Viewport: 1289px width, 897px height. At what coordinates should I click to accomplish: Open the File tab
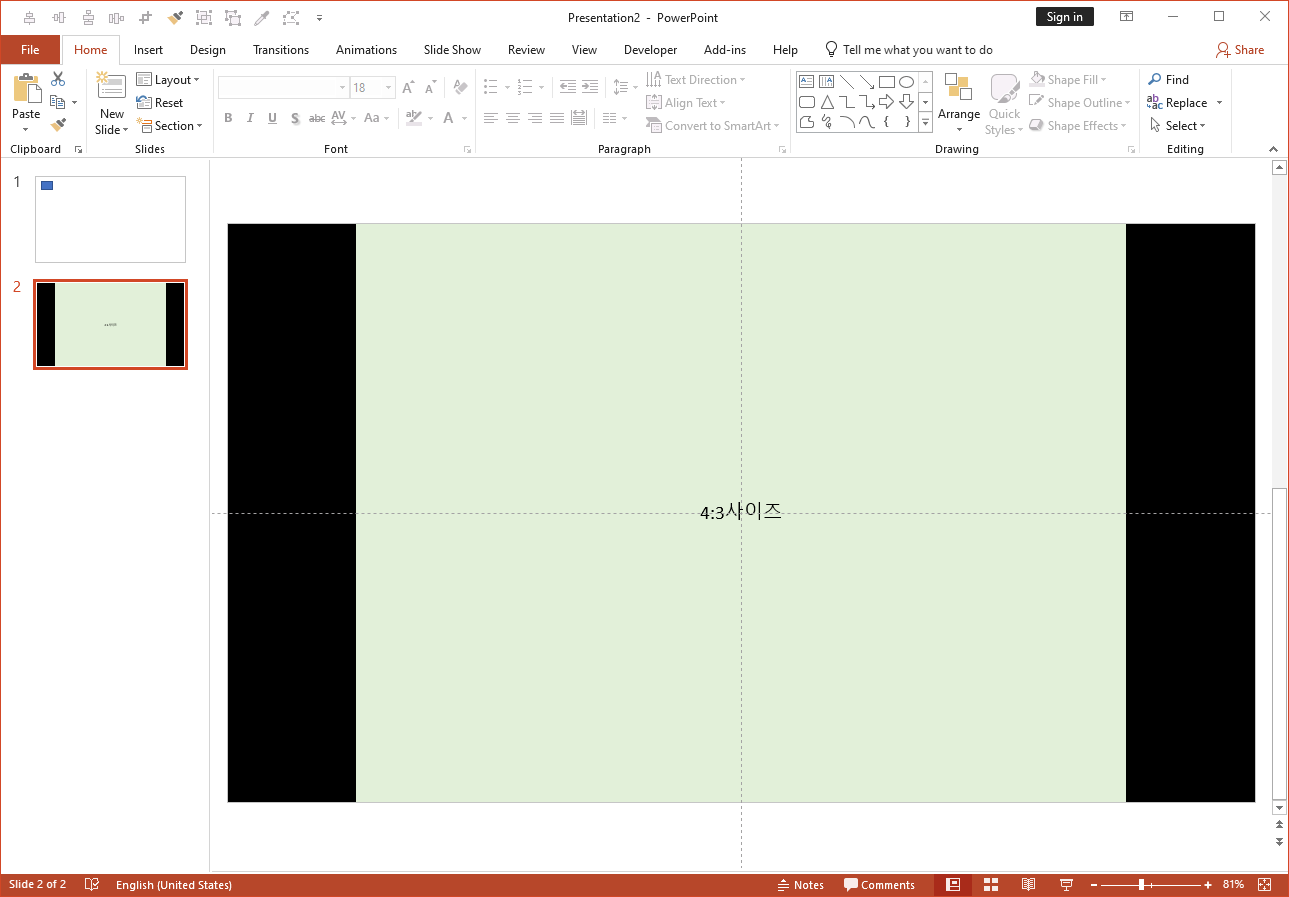30,49
